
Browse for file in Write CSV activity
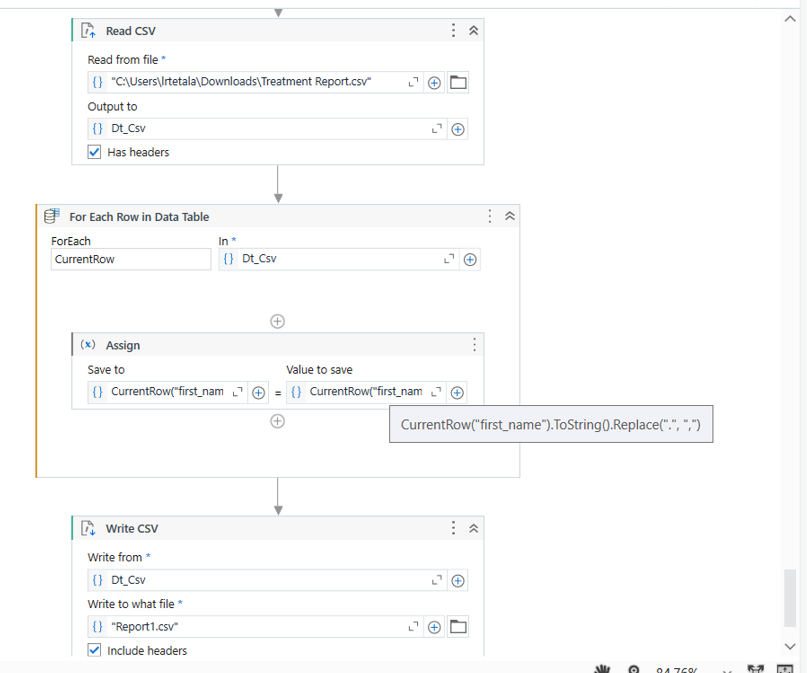click(x=458, y=627)
